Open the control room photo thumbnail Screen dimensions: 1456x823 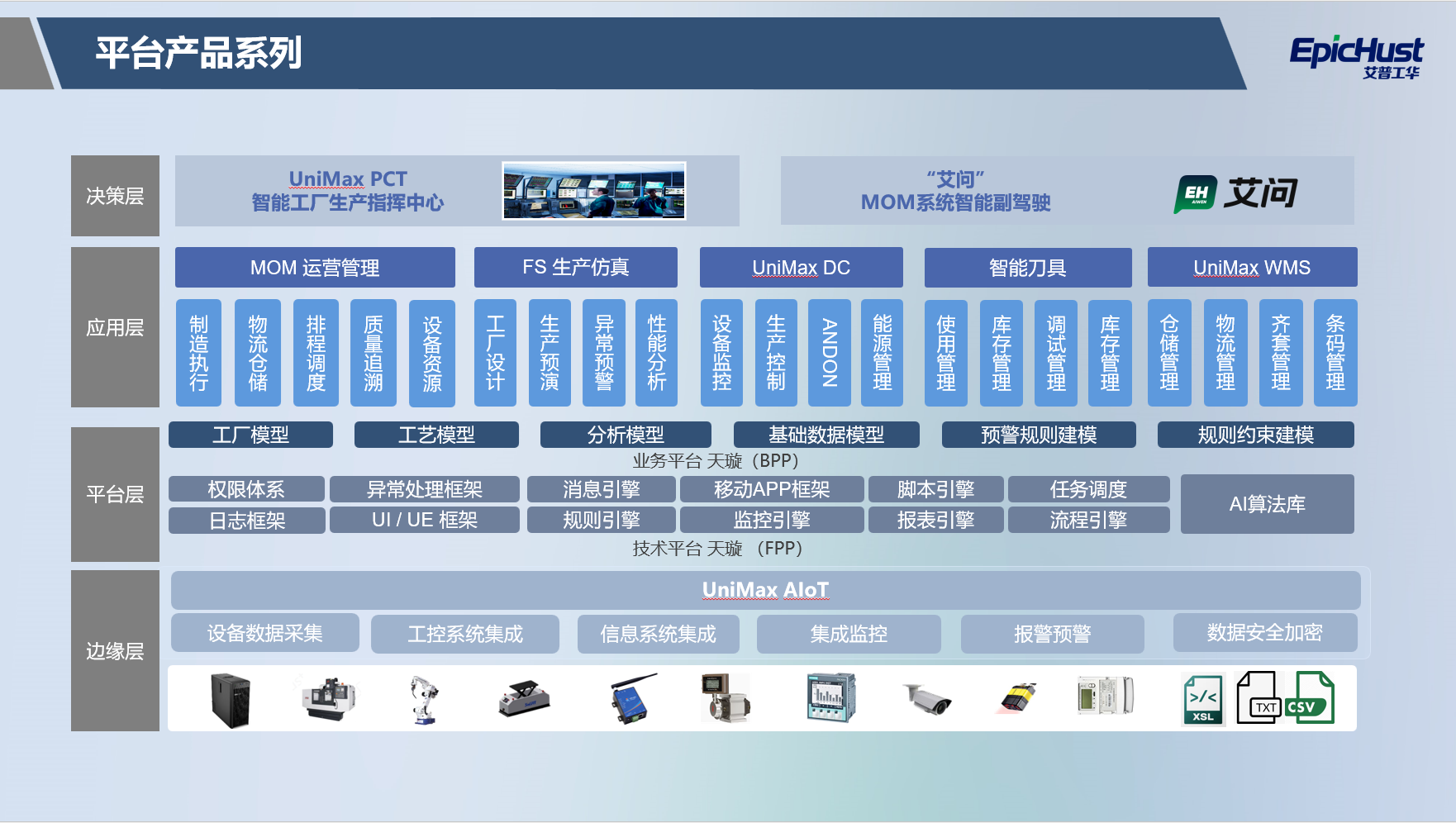coord(594,191)
